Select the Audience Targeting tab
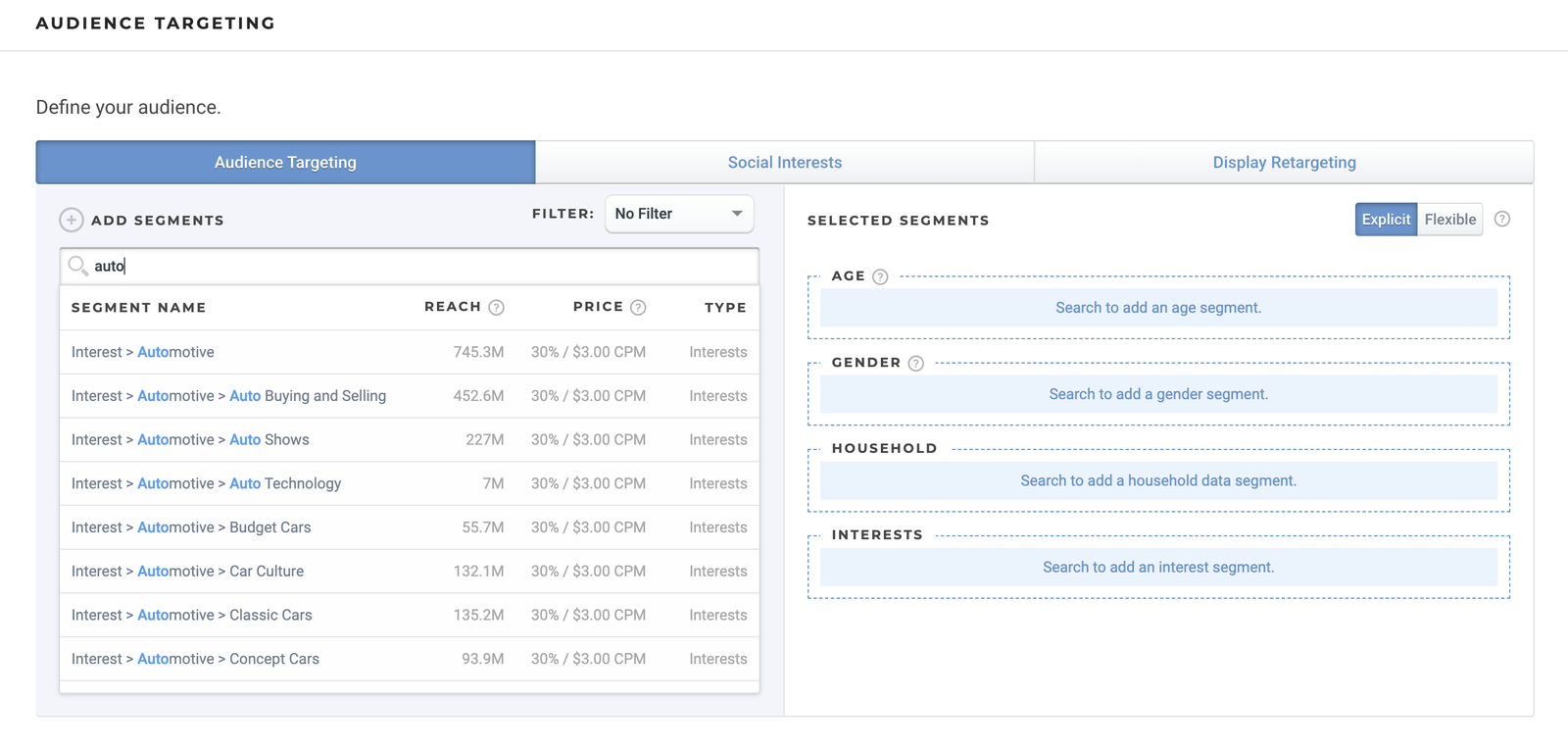The width and height of the screenshot is (1568, 750). click(x=285, y=163)
